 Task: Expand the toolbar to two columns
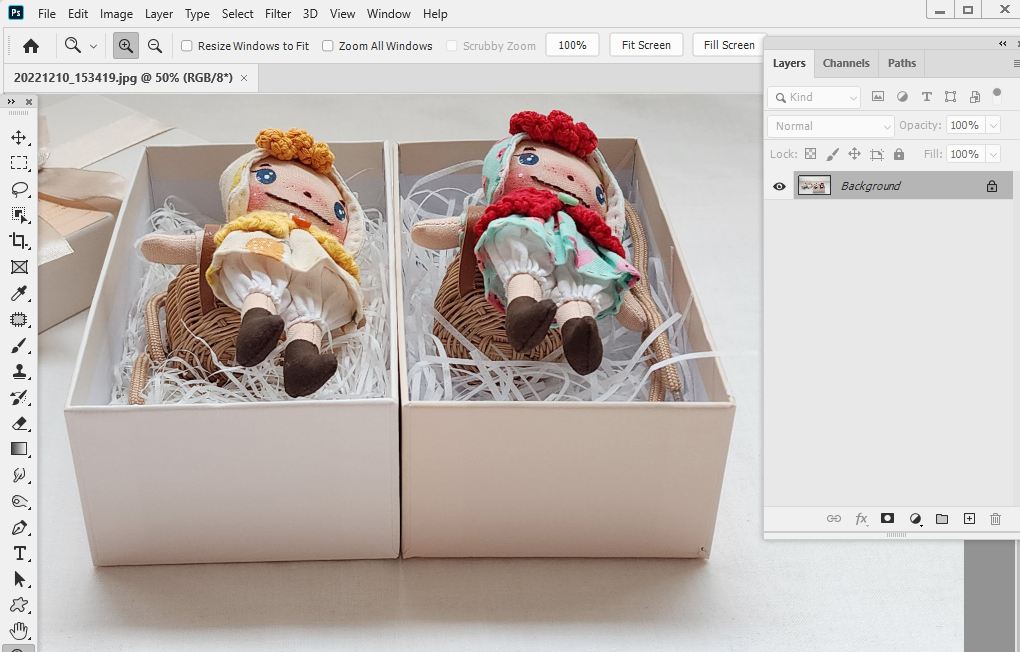[x=11, y=102]
